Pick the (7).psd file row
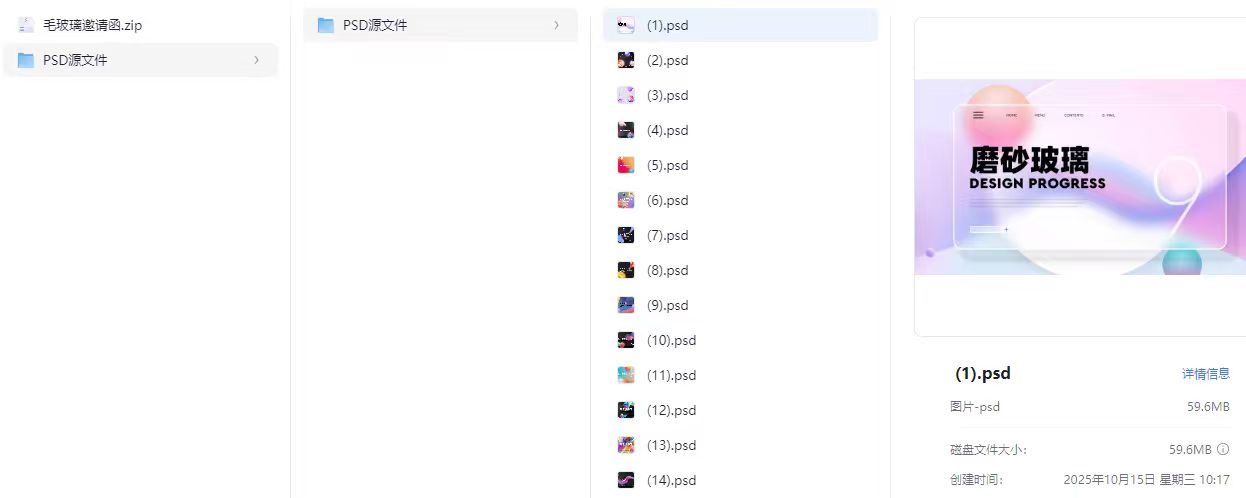The image size is (1246, 498). coord(740,235)
